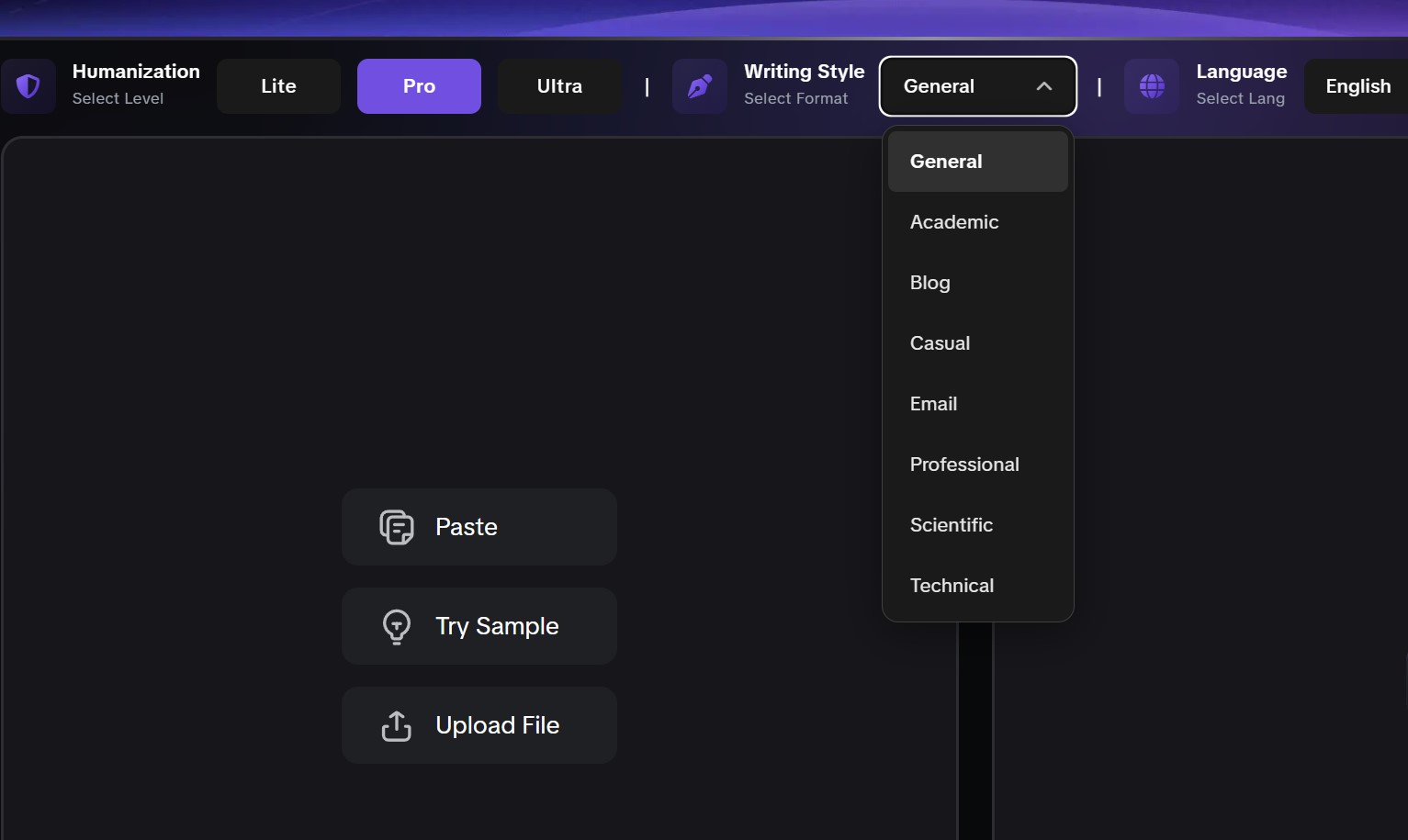Choose the Email writing style

point(977,404)
